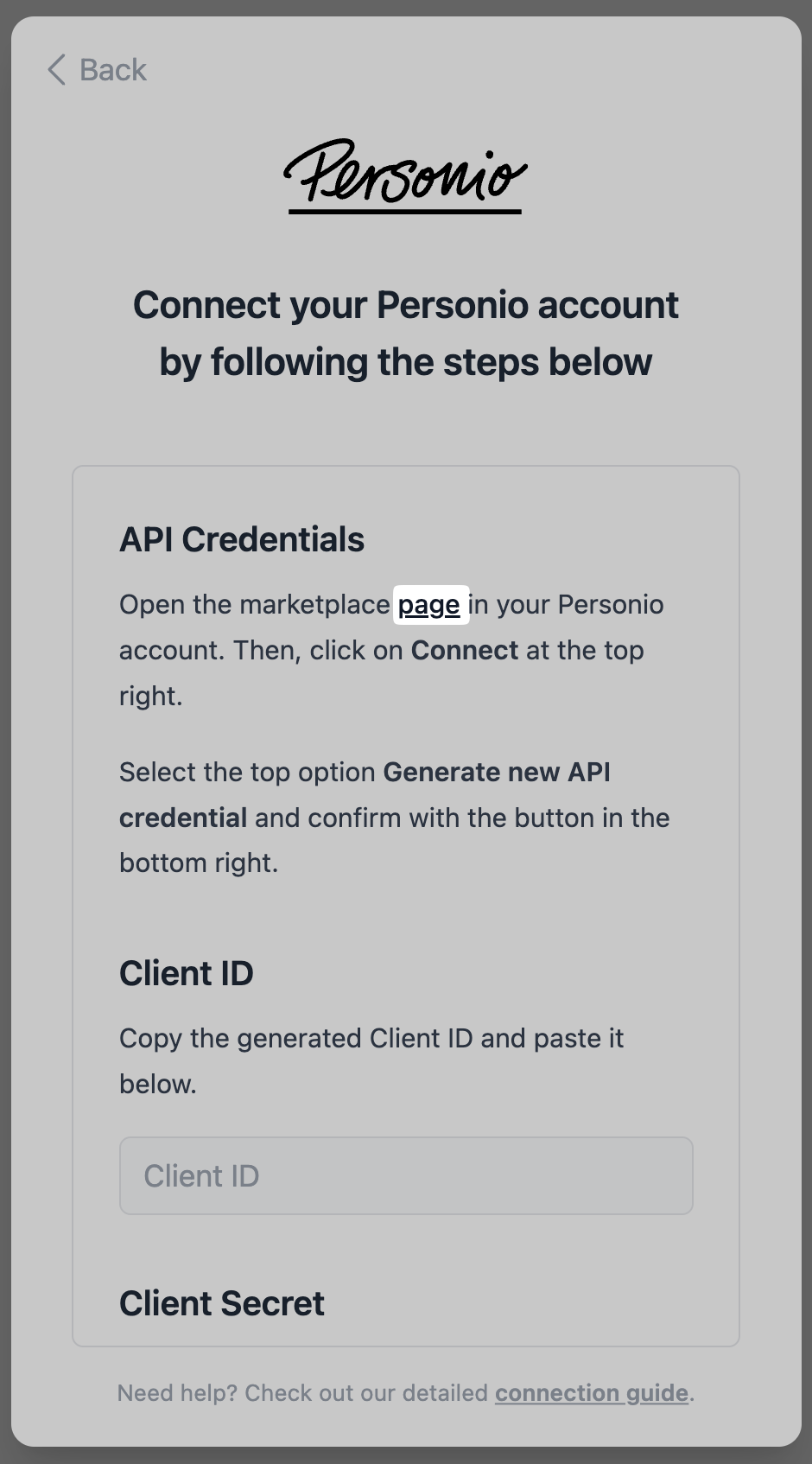Click the Personio handwritten logo
The width and height of the screenshot is (812, 1464).
coord(406,175)
